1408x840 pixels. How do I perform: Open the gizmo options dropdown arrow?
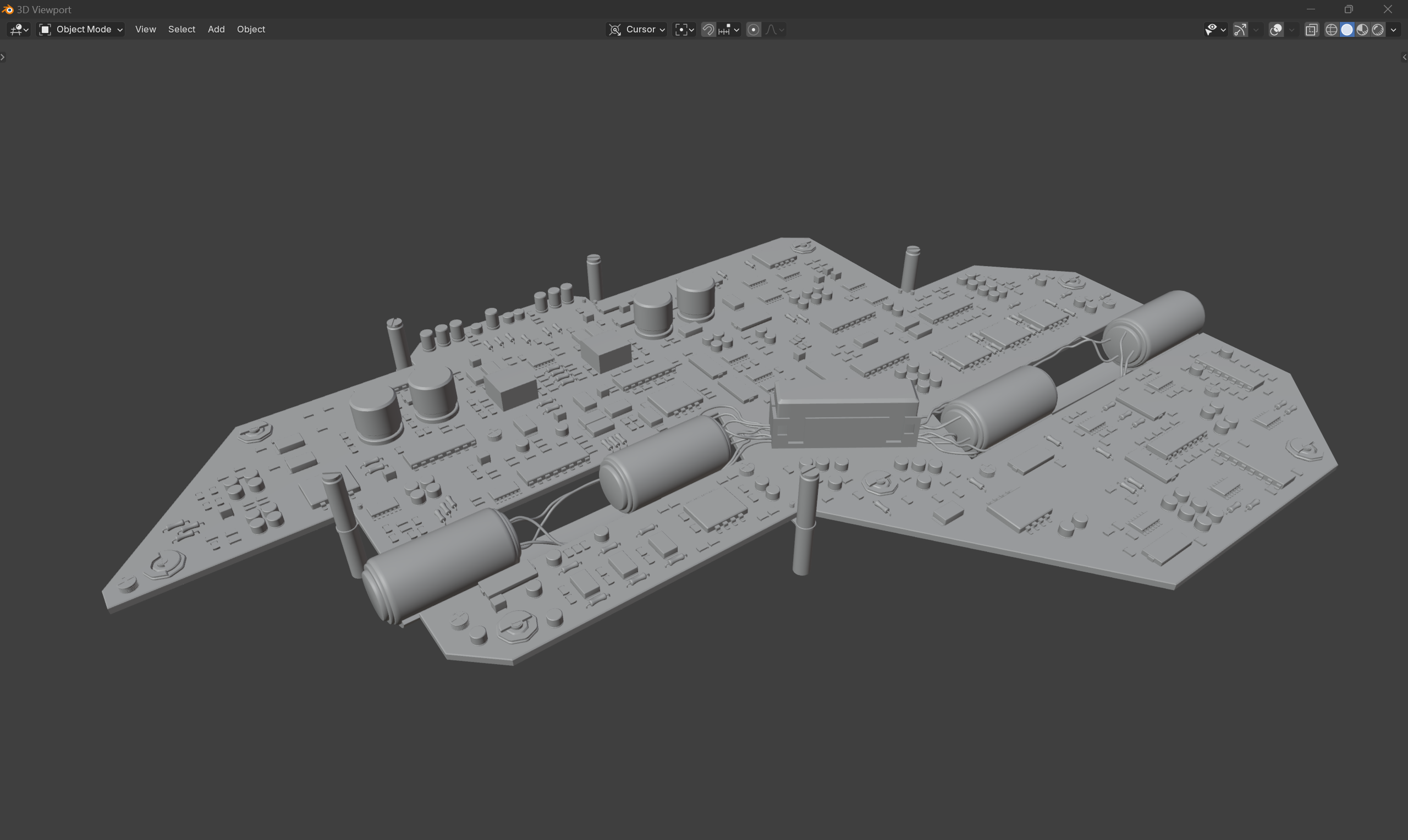[x=1256, y=30]
